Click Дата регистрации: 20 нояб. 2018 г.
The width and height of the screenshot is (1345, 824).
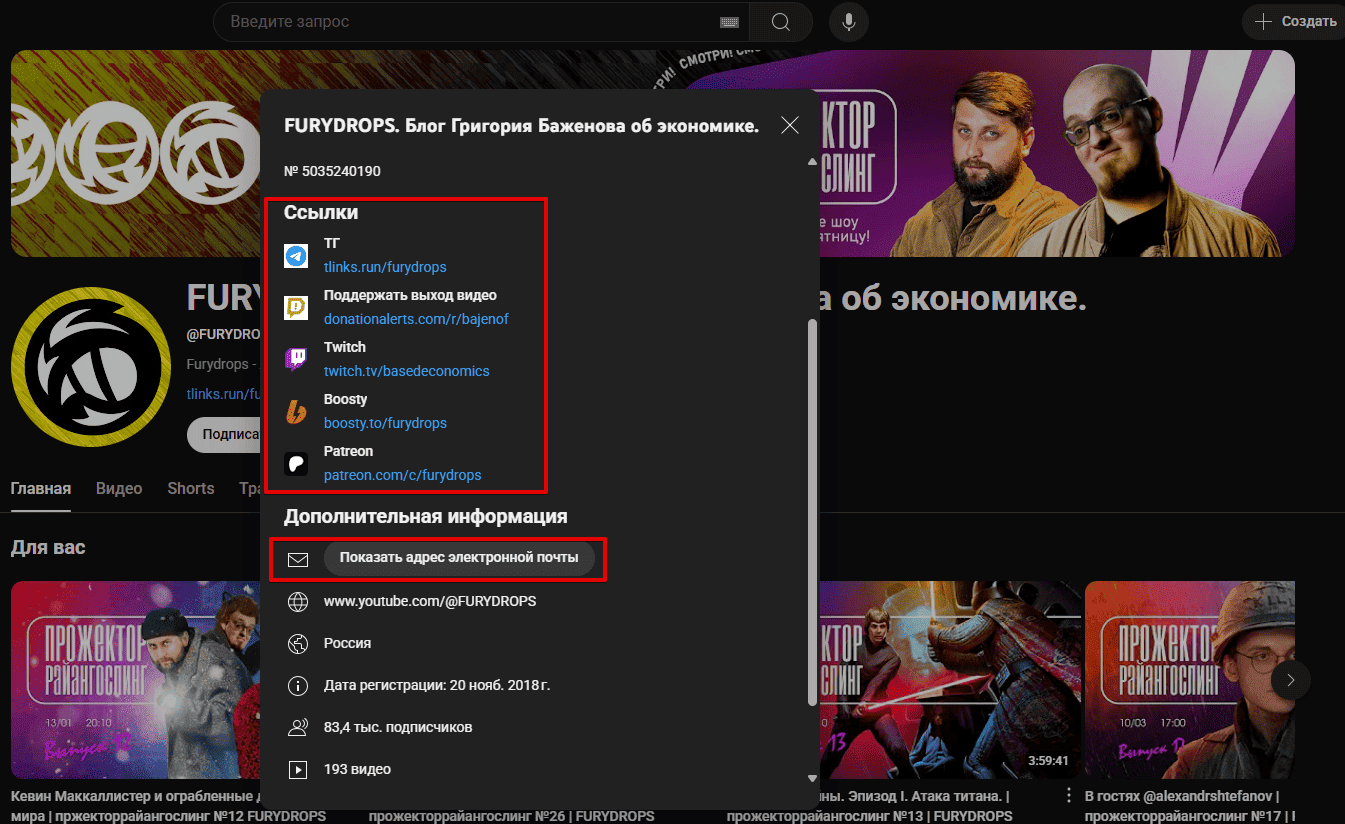pos(437,686)
